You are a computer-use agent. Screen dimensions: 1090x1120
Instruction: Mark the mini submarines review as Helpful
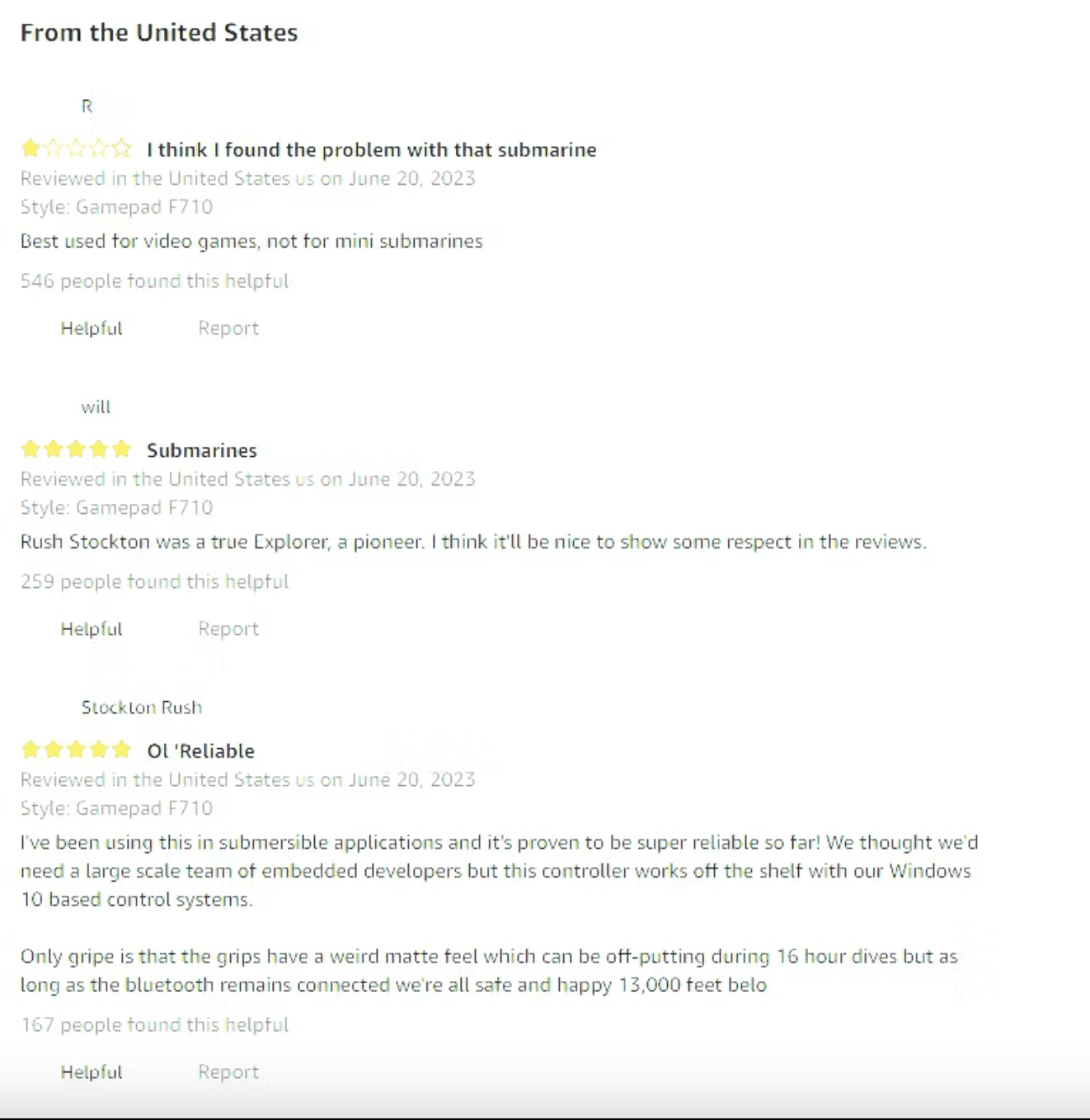92,328
